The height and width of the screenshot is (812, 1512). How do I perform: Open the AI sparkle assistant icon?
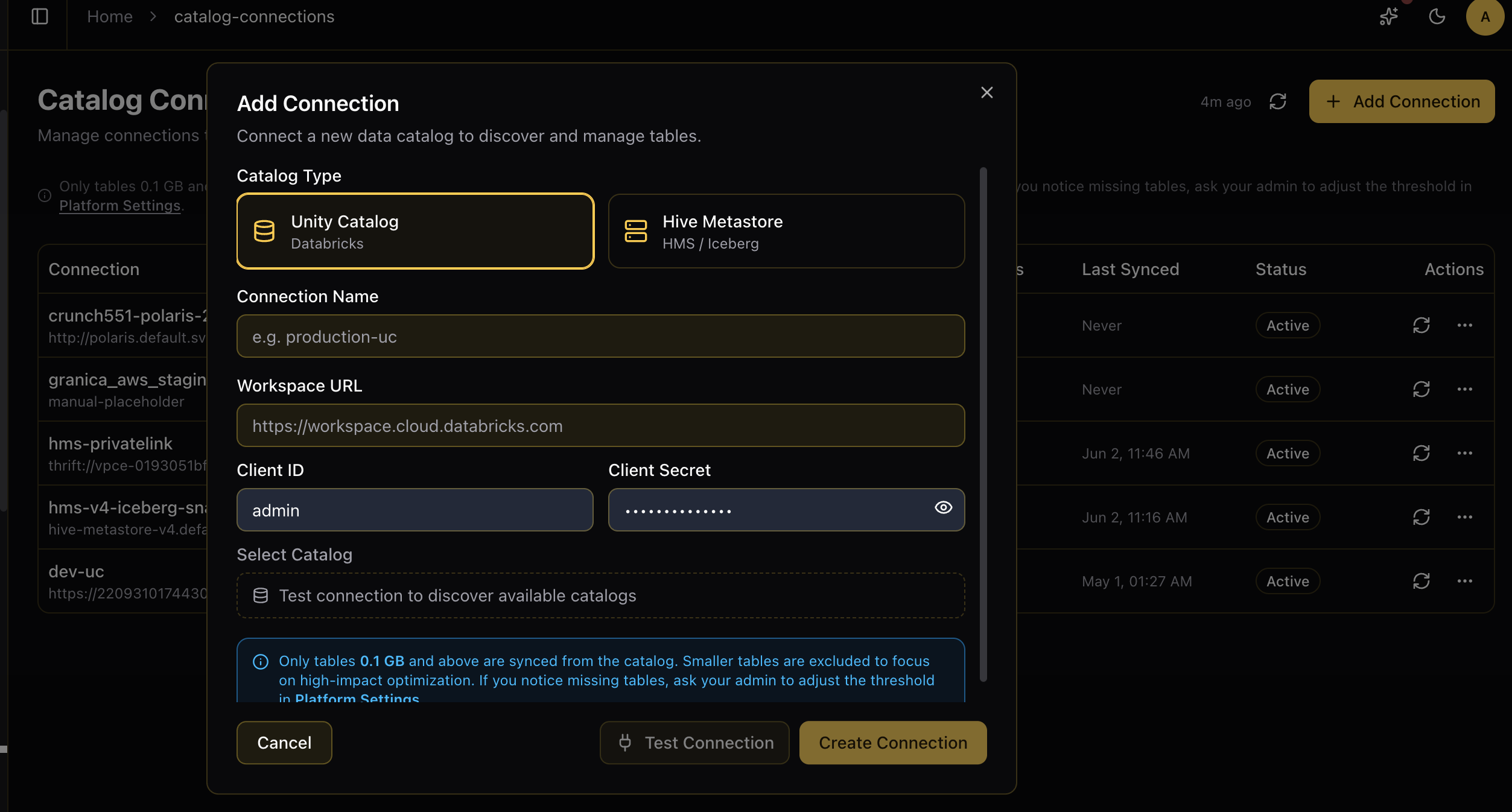click(x=1388, y=17)
